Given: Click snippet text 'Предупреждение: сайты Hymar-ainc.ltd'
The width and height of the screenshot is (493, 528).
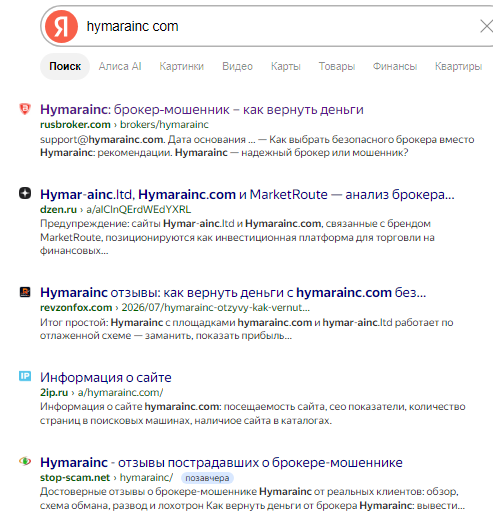Looking at the screenshot, I should [237, 237].
